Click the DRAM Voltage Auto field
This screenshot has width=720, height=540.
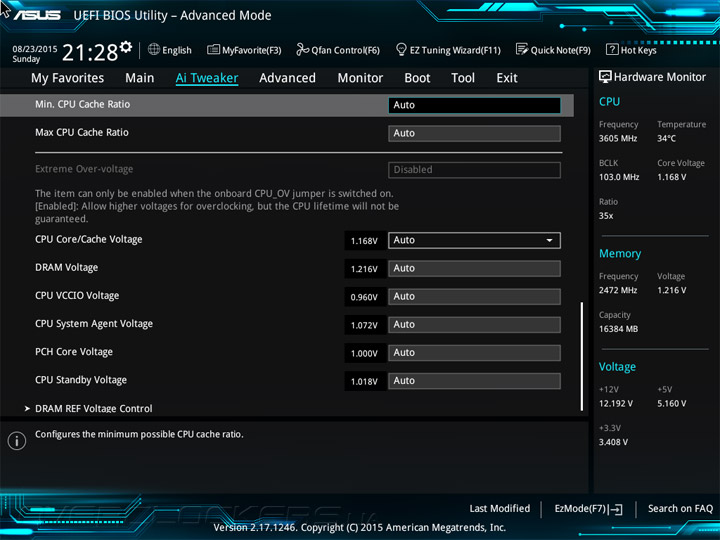474,268
